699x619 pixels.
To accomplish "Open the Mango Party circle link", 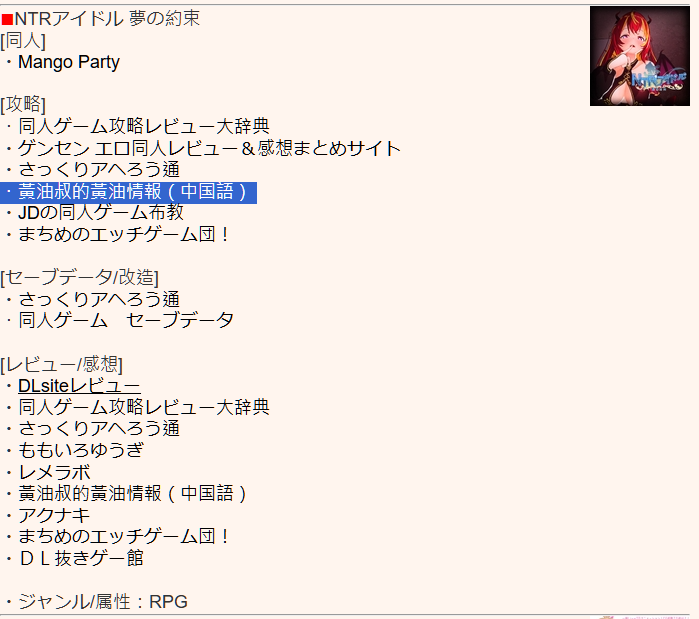I will click(x=69, y=62).
